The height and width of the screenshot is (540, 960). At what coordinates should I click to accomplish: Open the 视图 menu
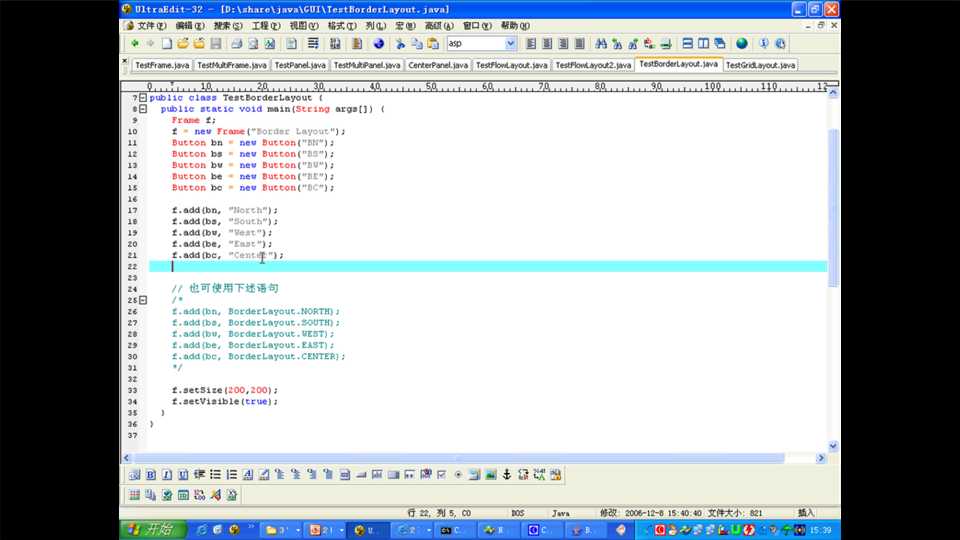pyautogui.click(x=304, y=26)
